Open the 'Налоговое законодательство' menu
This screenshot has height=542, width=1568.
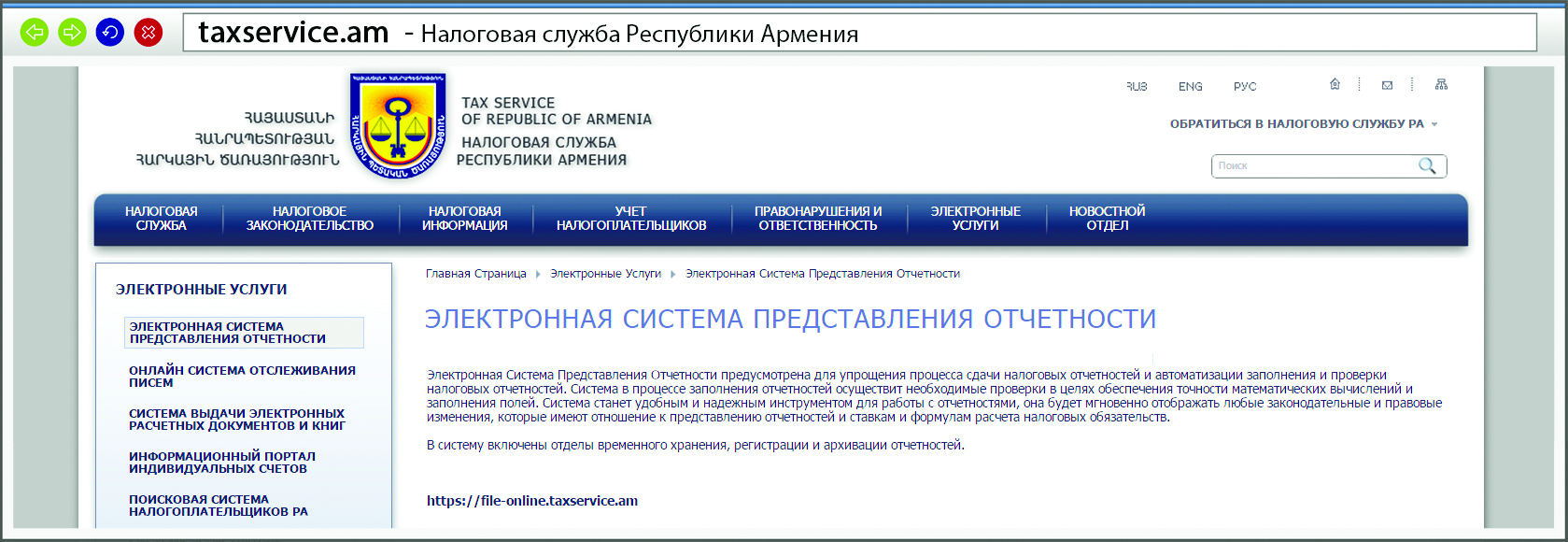(x=310, y=219)
